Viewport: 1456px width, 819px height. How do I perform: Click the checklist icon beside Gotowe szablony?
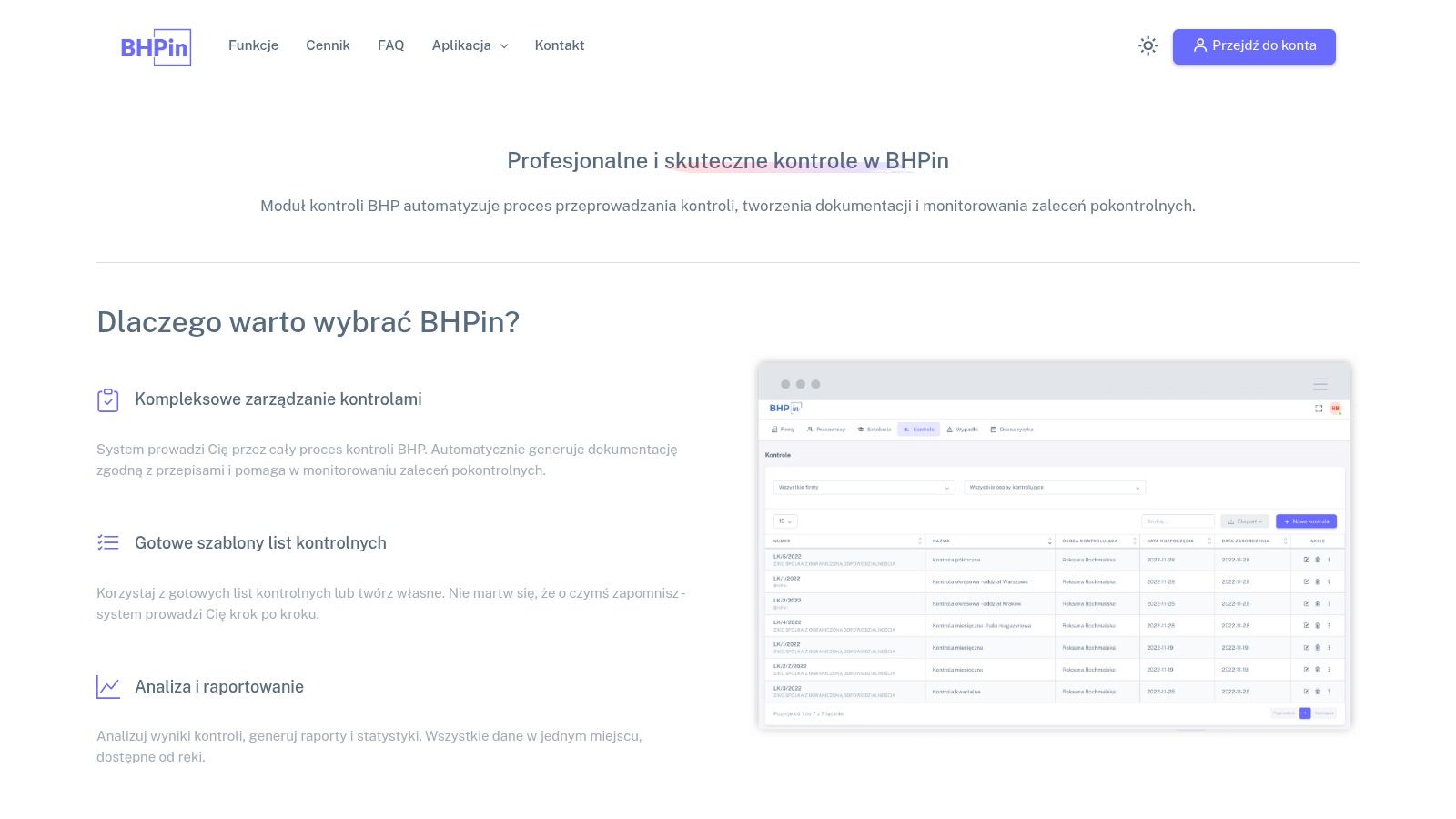click(108, 543)
